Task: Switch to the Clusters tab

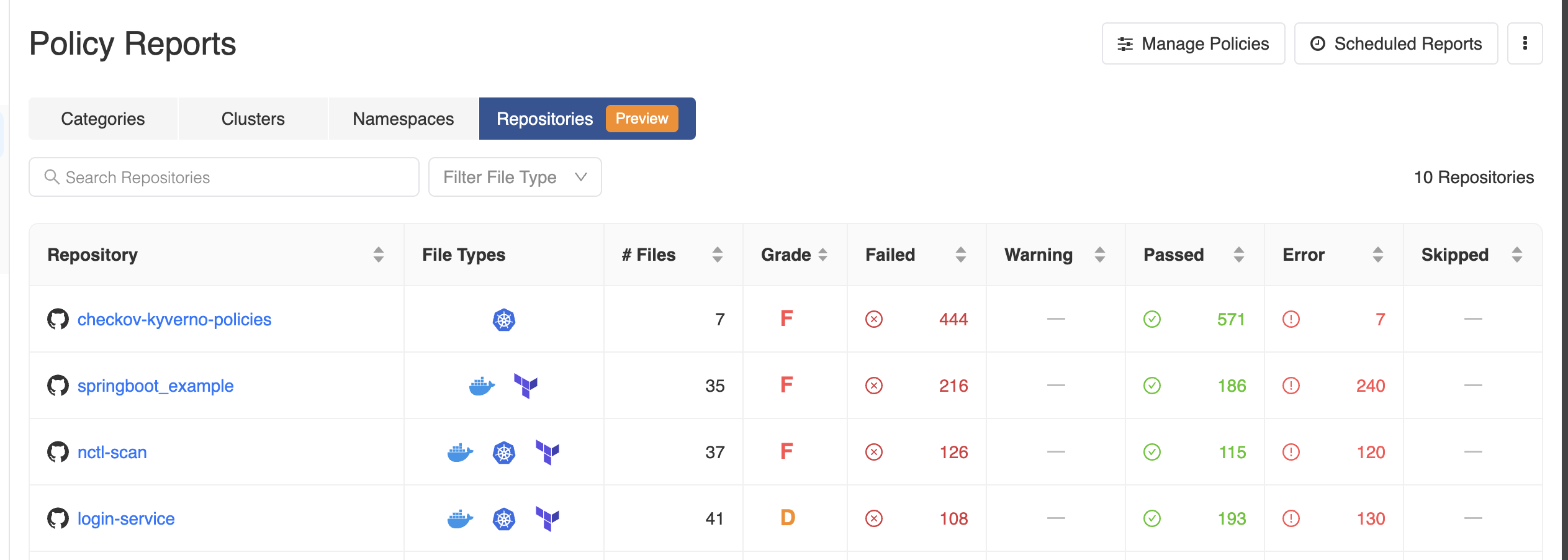Action: coord(253,119)
